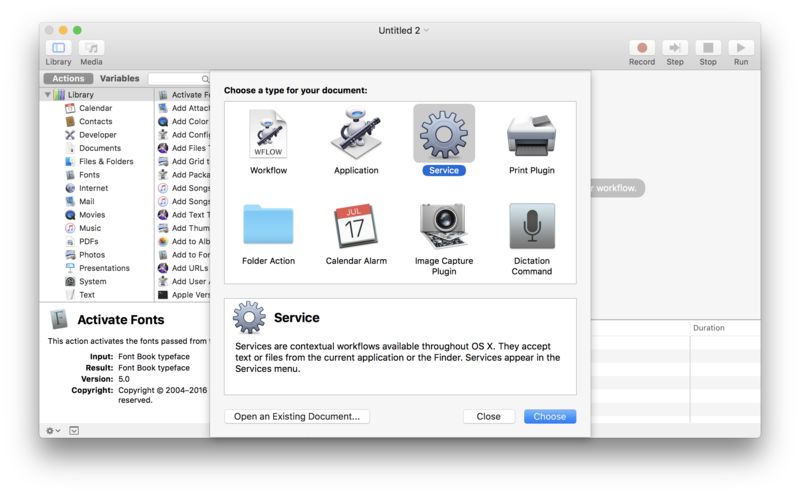Screen dimensions: 800x494
Task: Choose the Image Capture Plugin icon
Action: pyautogui.click(x=443, y=226)
